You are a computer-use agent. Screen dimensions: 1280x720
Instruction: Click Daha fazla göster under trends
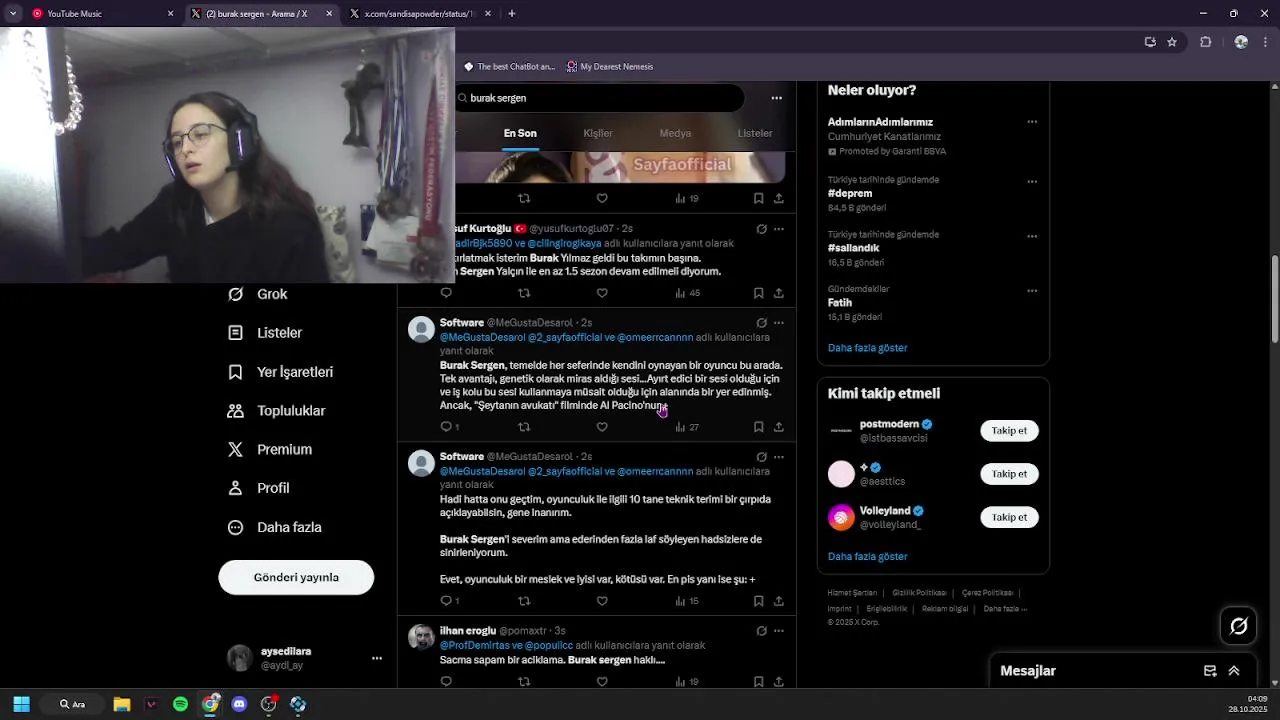tap(867, 348)
